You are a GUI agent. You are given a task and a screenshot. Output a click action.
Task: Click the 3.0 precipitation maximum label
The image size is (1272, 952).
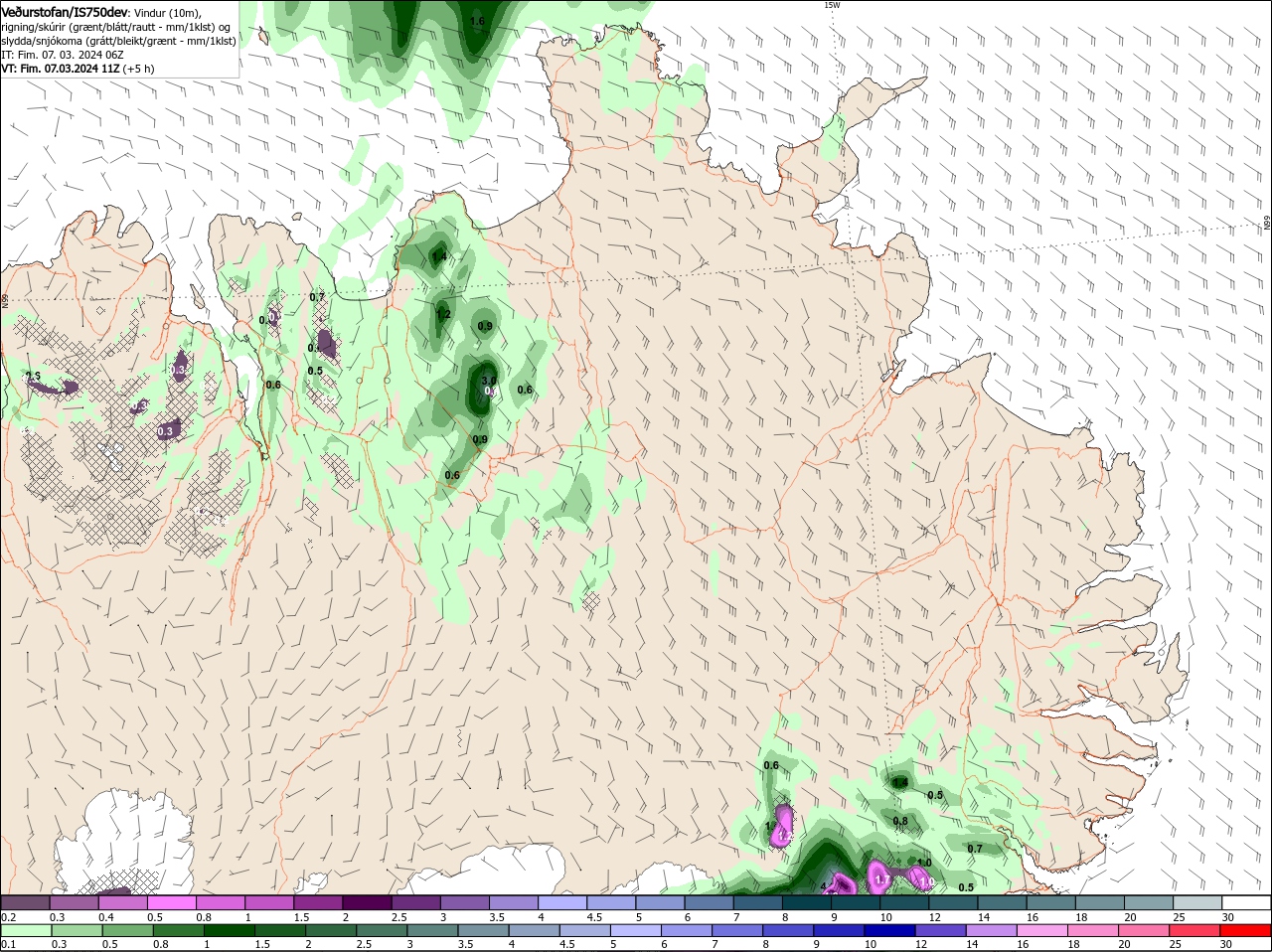pyautogui.click(x=489, y=381)
